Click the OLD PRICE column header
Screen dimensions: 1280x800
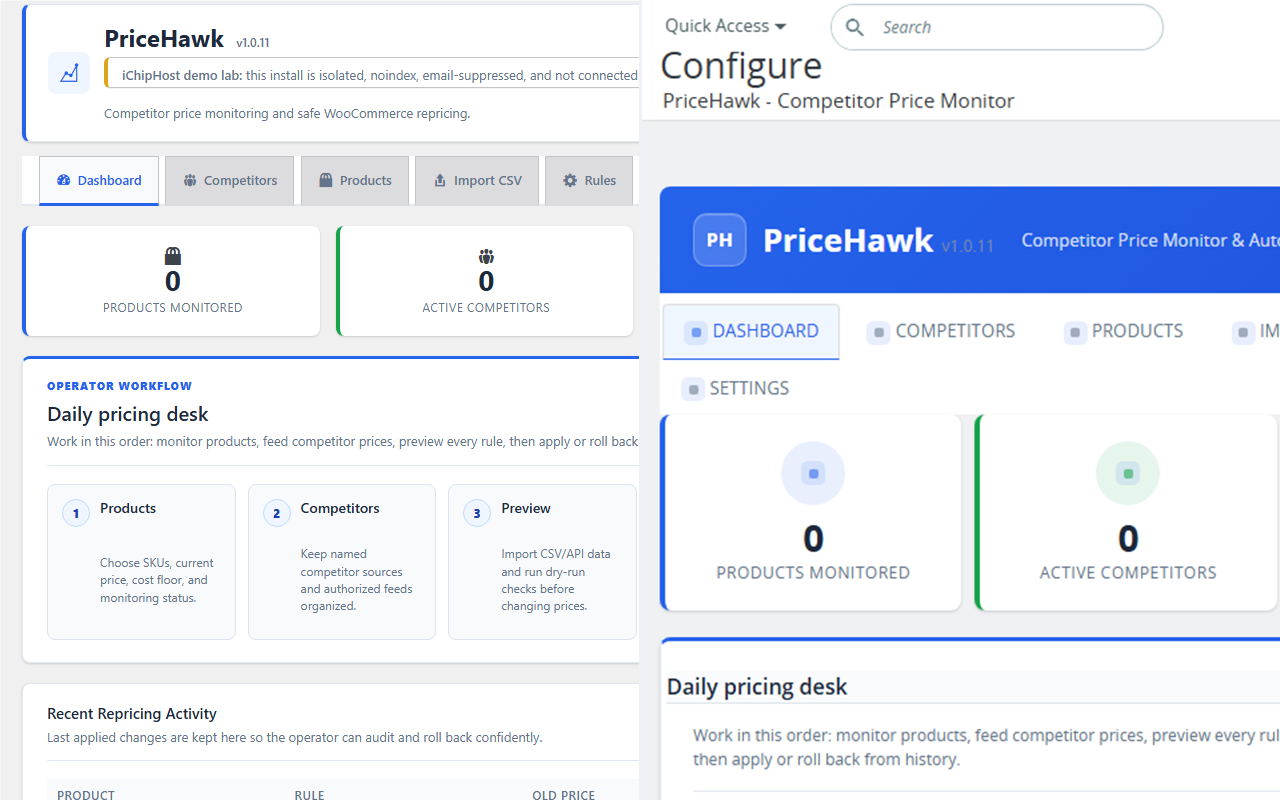[563, 795]
